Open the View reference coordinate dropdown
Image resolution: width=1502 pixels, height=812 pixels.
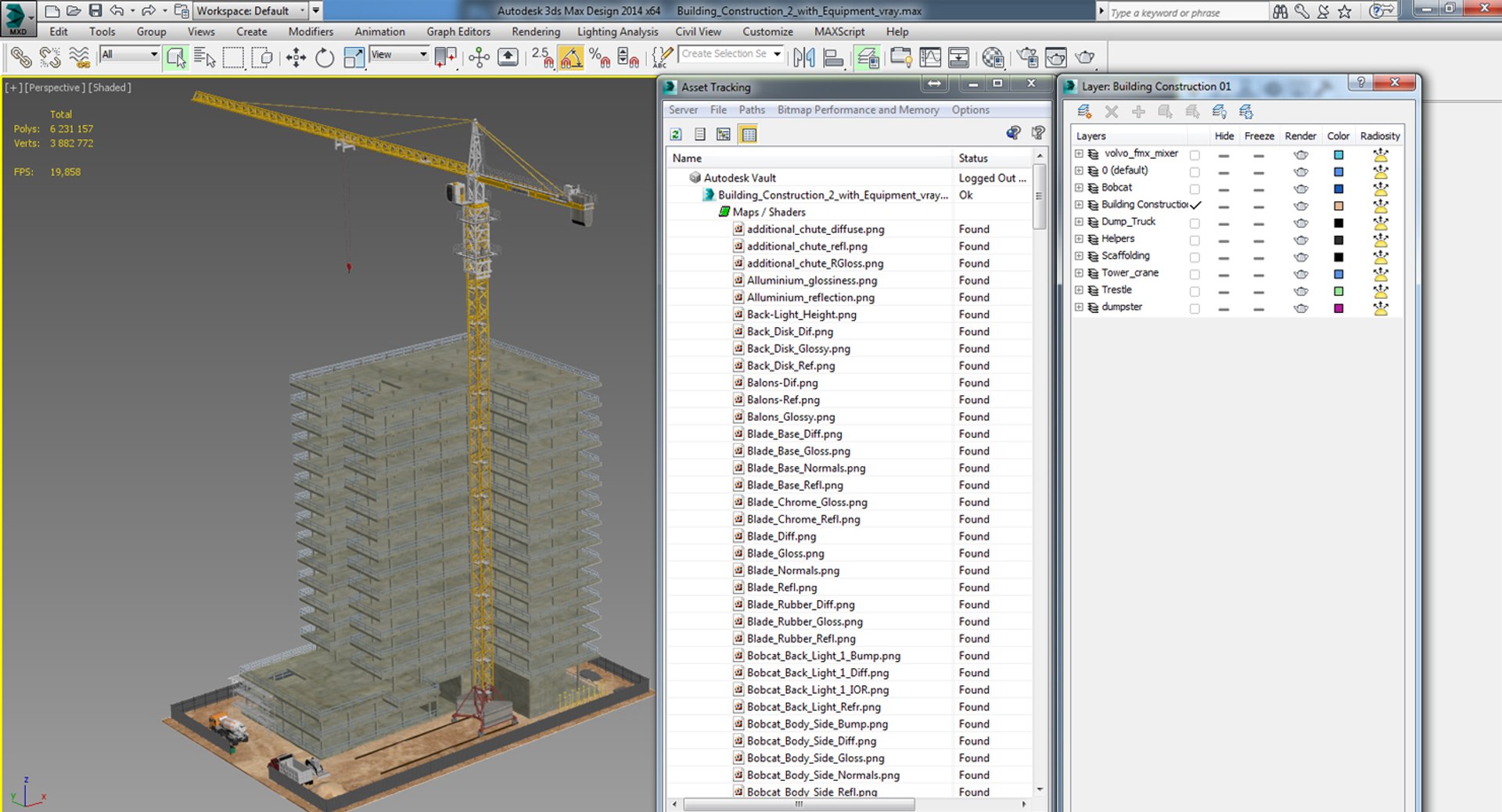[x=399, y=54]
